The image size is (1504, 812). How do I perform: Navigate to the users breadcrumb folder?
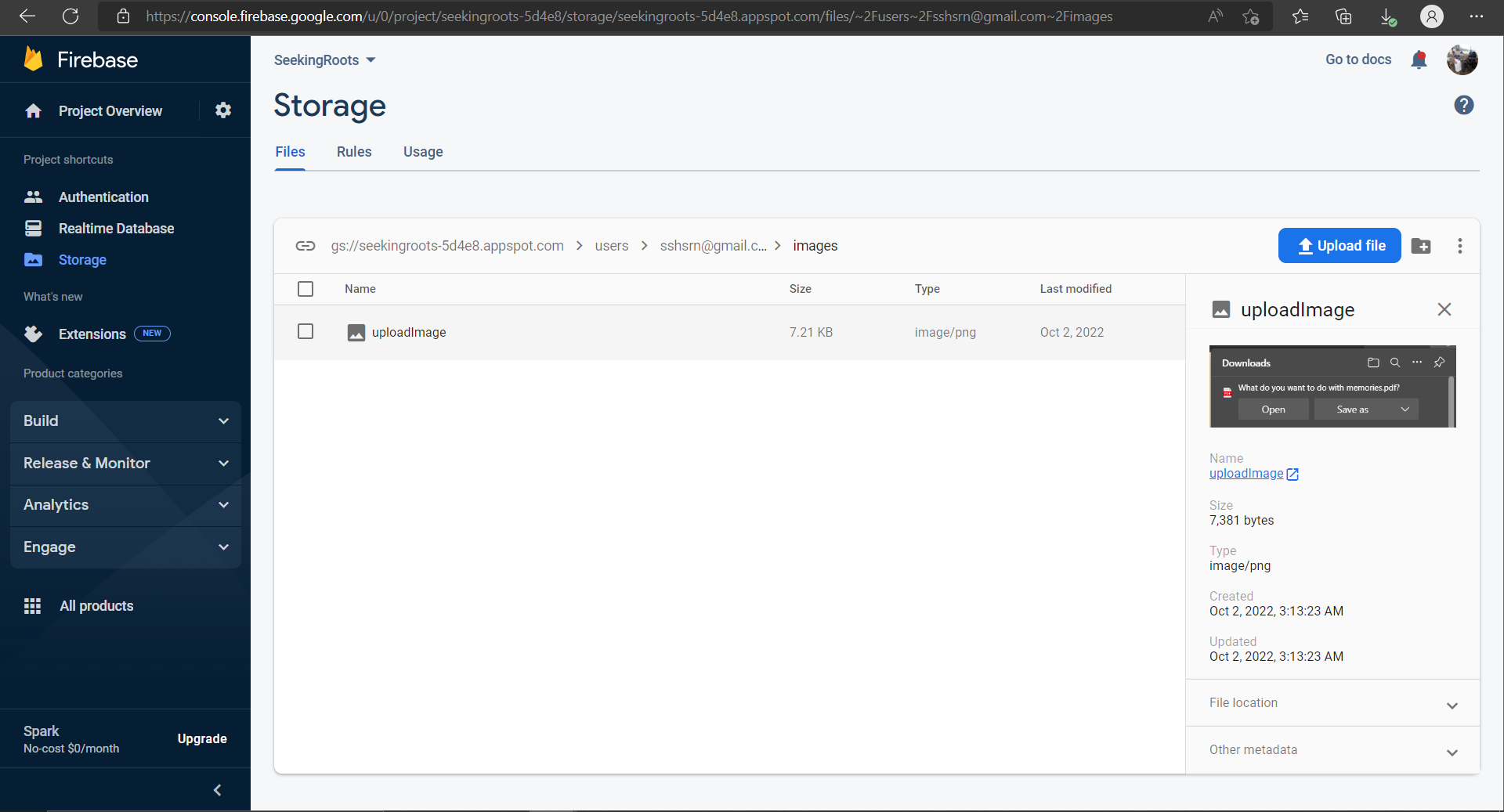tap(612, 246)
